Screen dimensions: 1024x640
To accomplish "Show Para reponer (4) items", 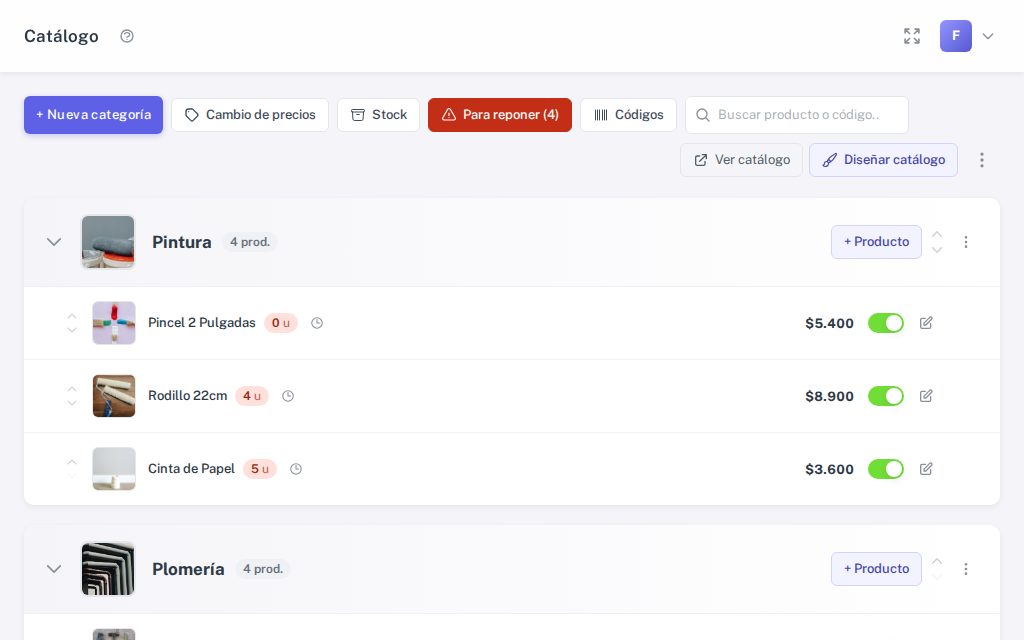I will coord(500,115).
